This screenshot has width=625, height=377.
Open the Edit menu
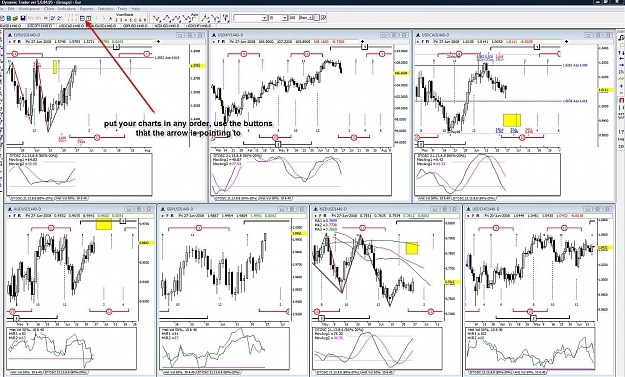coord(11,8)
